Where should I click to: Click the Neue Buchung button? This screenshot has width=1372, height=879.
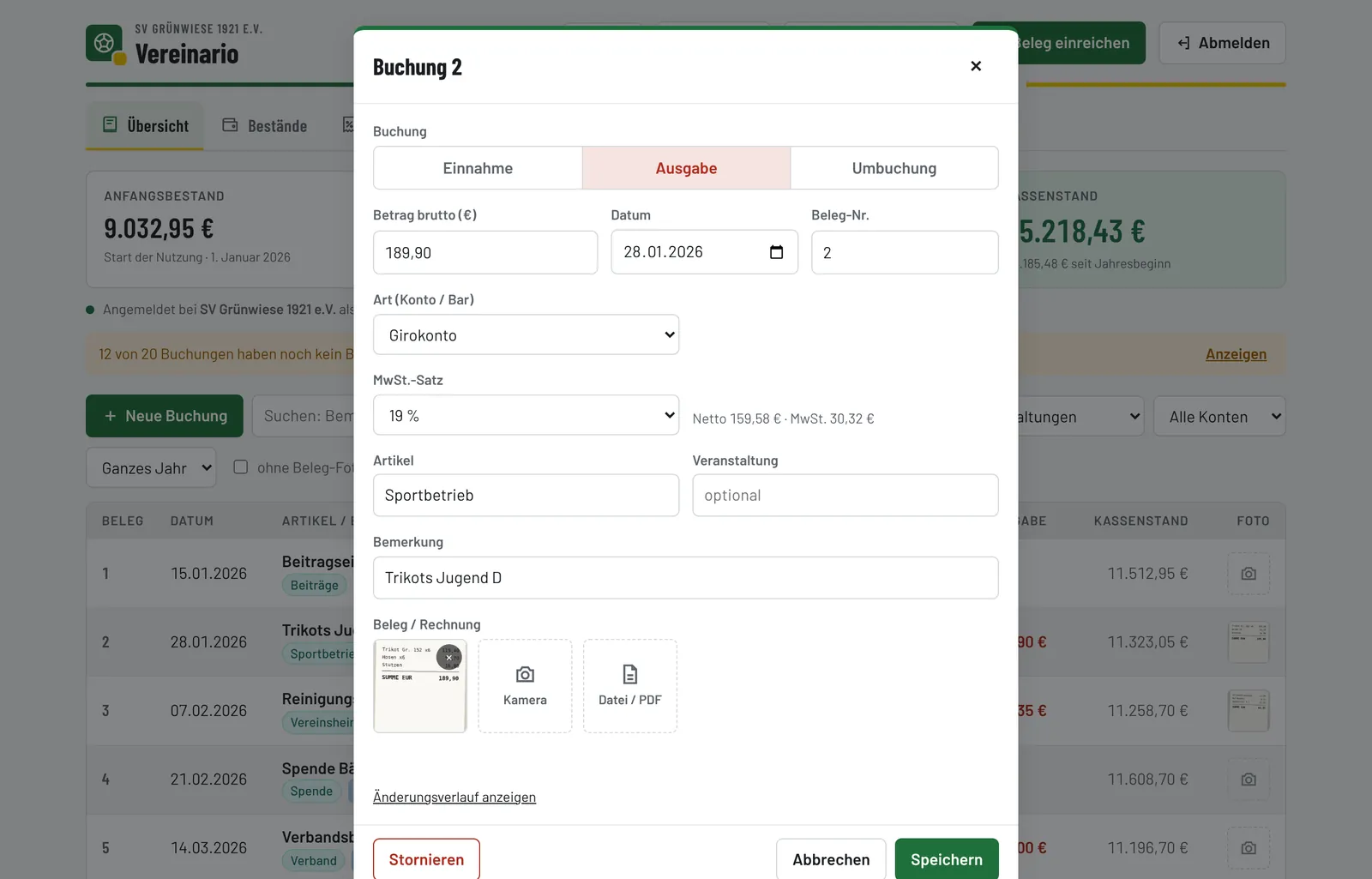pos(165,416)
